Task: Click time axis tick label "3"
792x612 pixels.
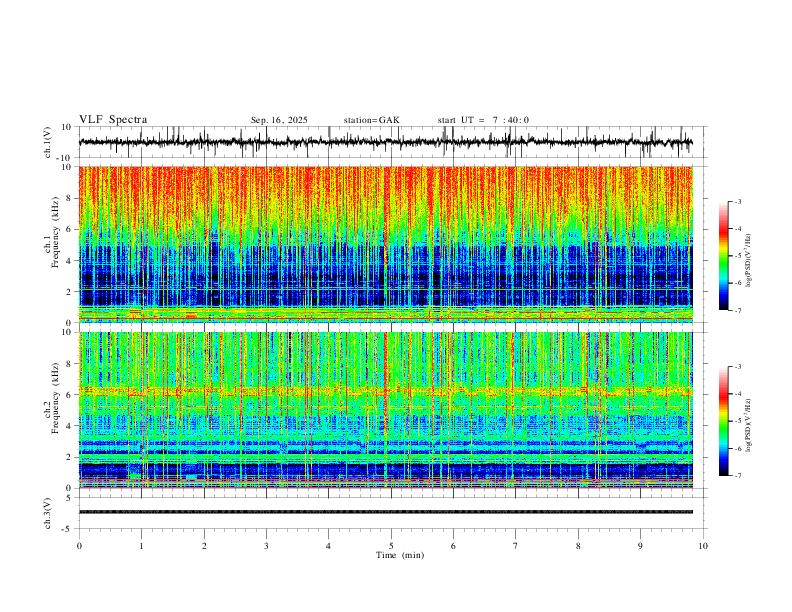Action: pyautogui.click(x=266, y=546)
